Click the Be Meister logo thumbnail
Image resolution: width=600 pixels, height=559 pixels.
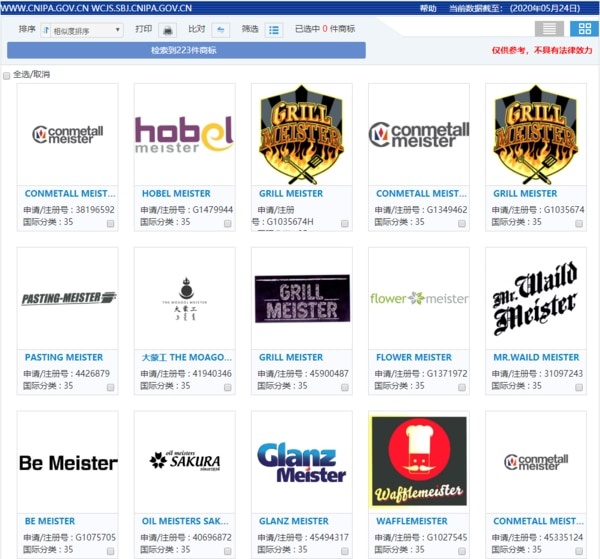[68, 463]
